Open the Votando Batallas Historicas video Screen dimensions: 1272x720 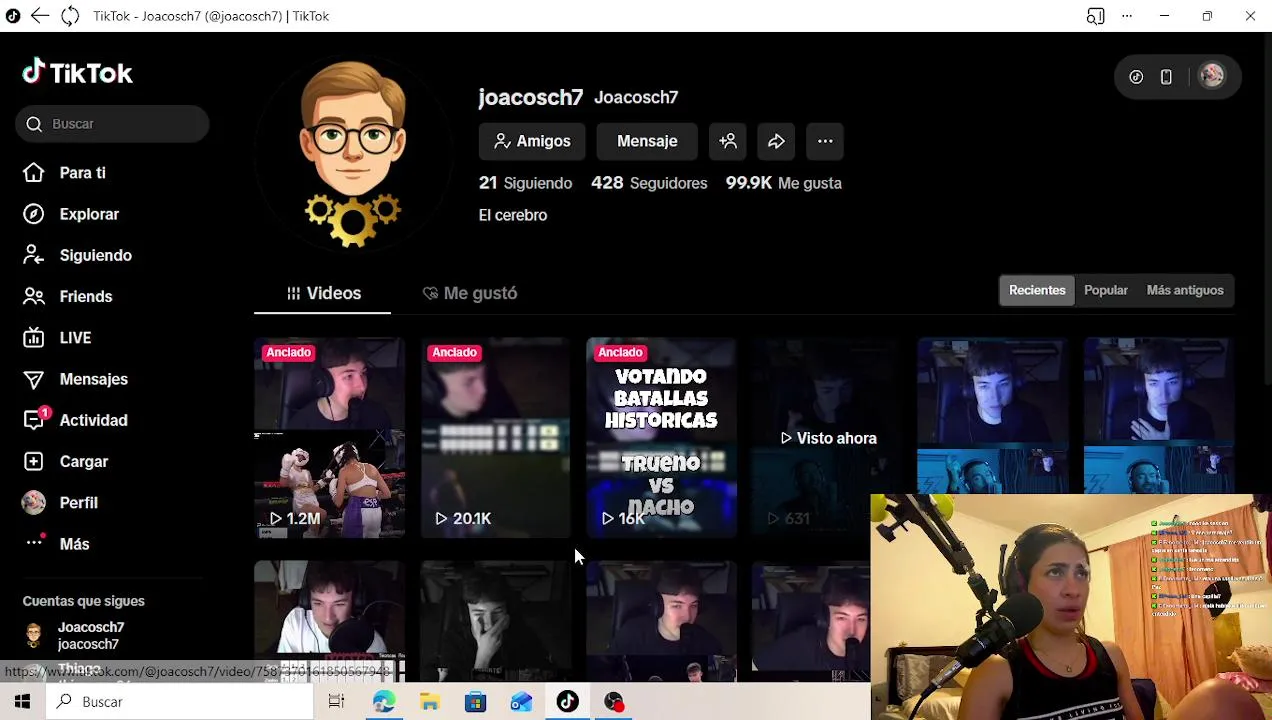pos(661,438)
